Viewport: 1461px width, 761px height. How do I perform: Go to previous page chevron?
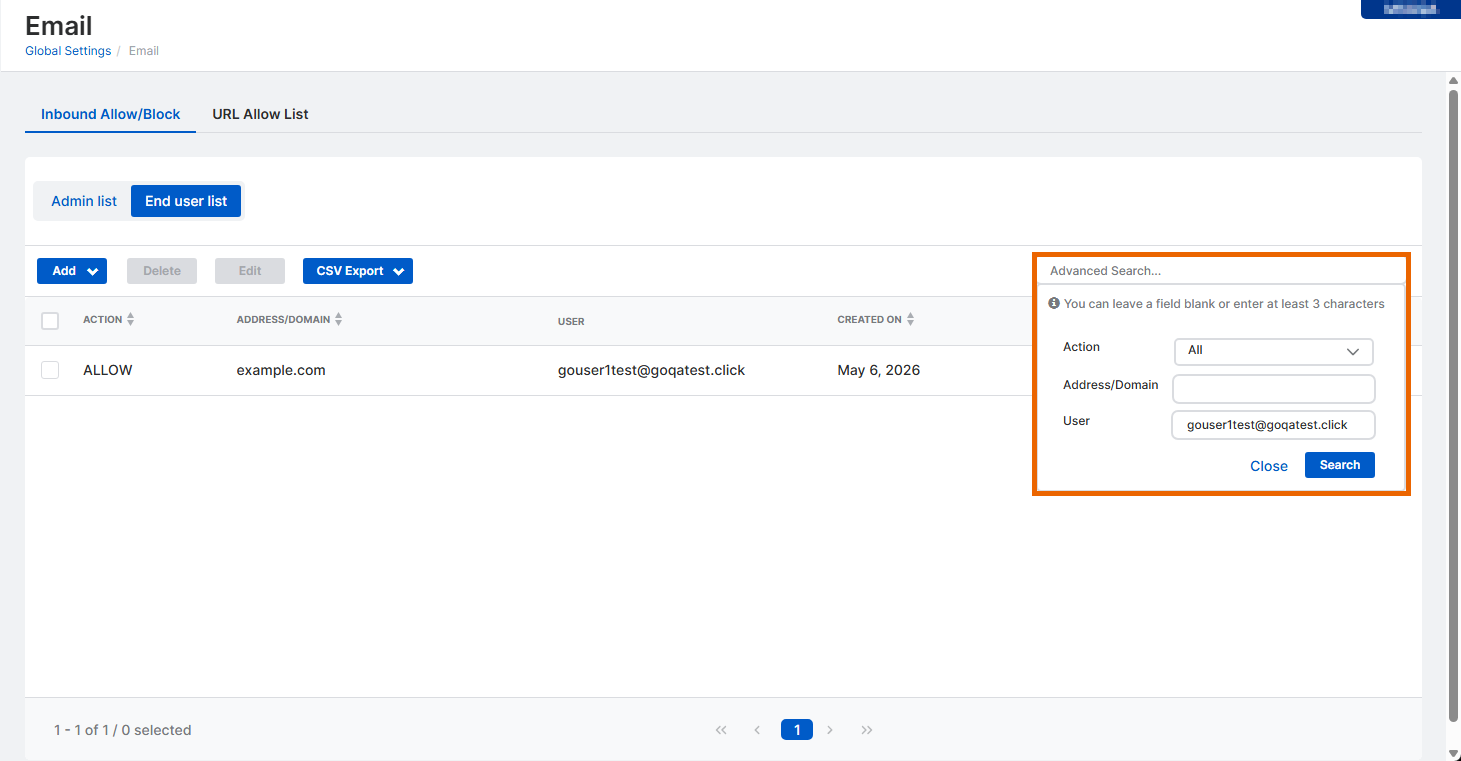click(757, 730)
